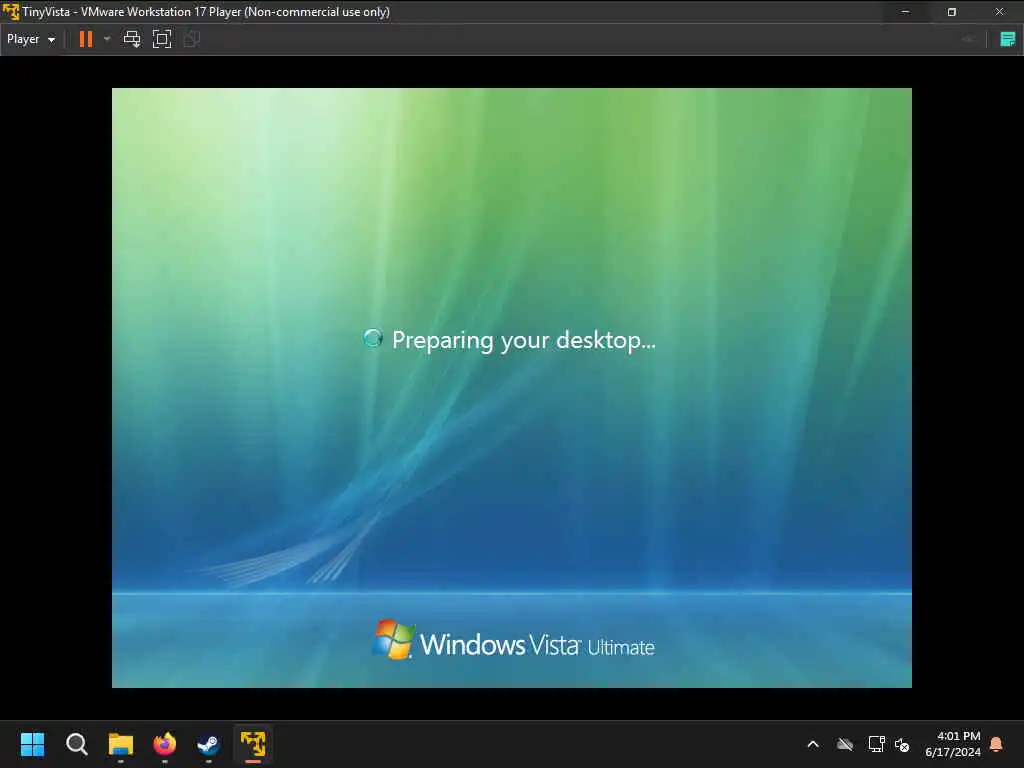Screen dimensions: 1024x768
Task: Show hidden system tray icons
Action: click(813, 744)
